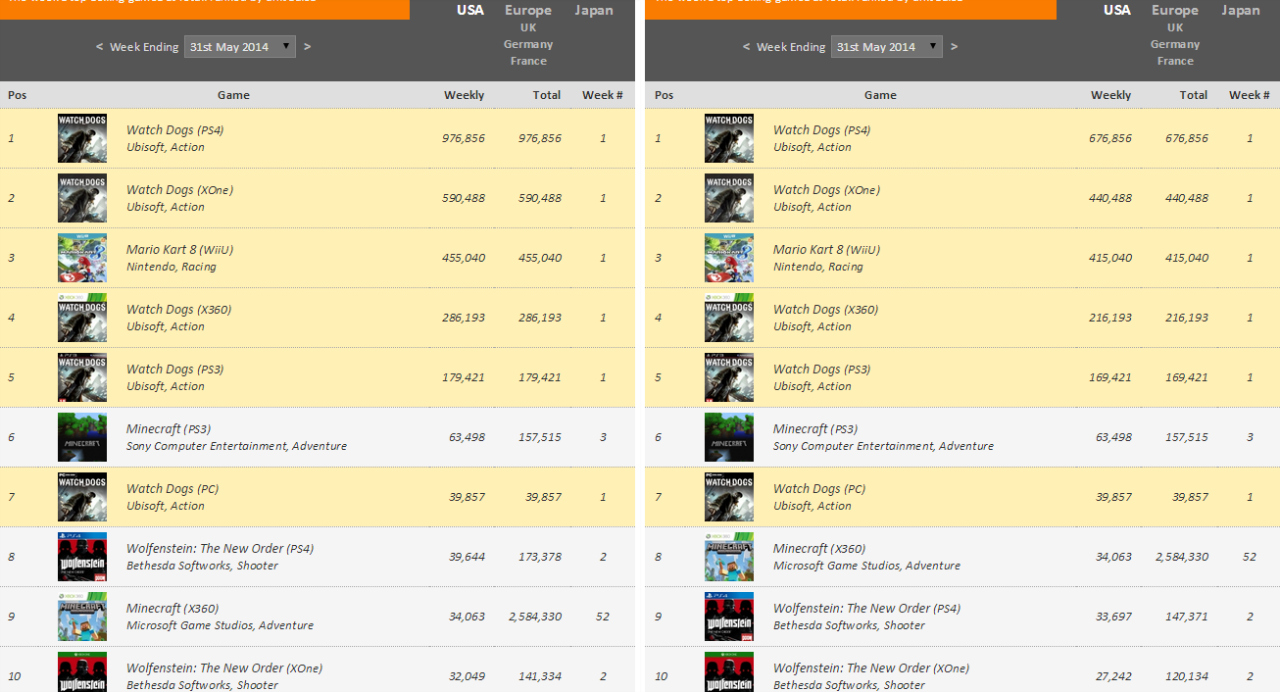The width and height of the screenshot is (1280, 692).
Task: Click Minecraft X360 cover at position 8 in right chart
Action: (x=729, y=557)
